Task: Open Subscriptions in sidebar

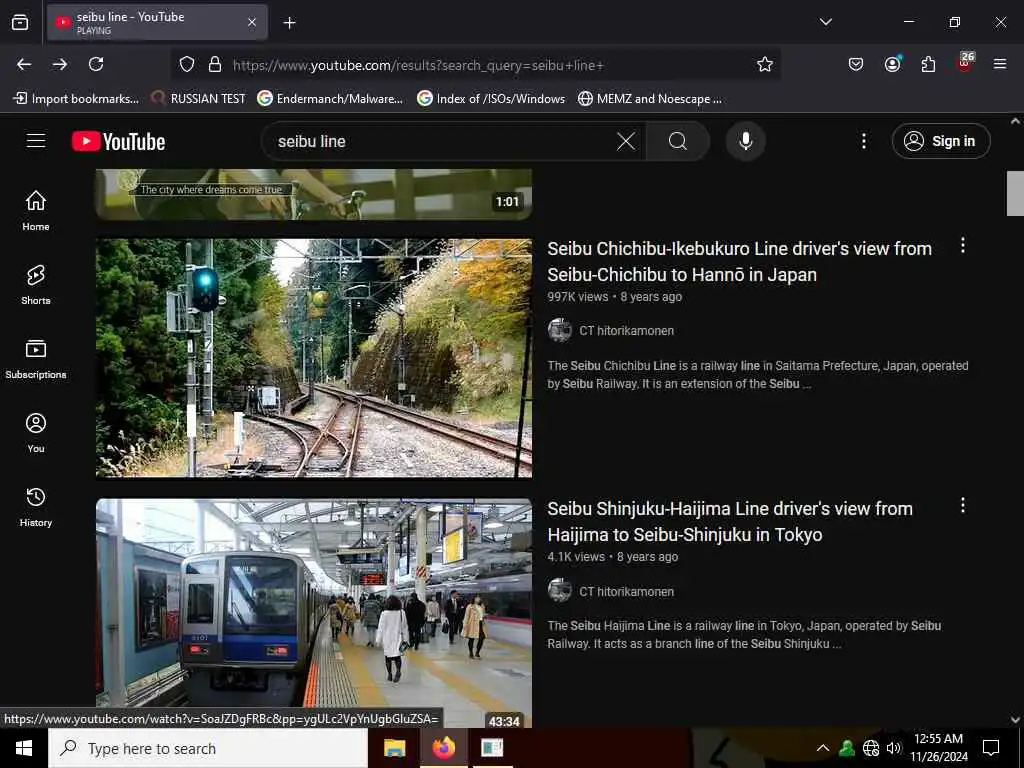Action: coord(36,359)
